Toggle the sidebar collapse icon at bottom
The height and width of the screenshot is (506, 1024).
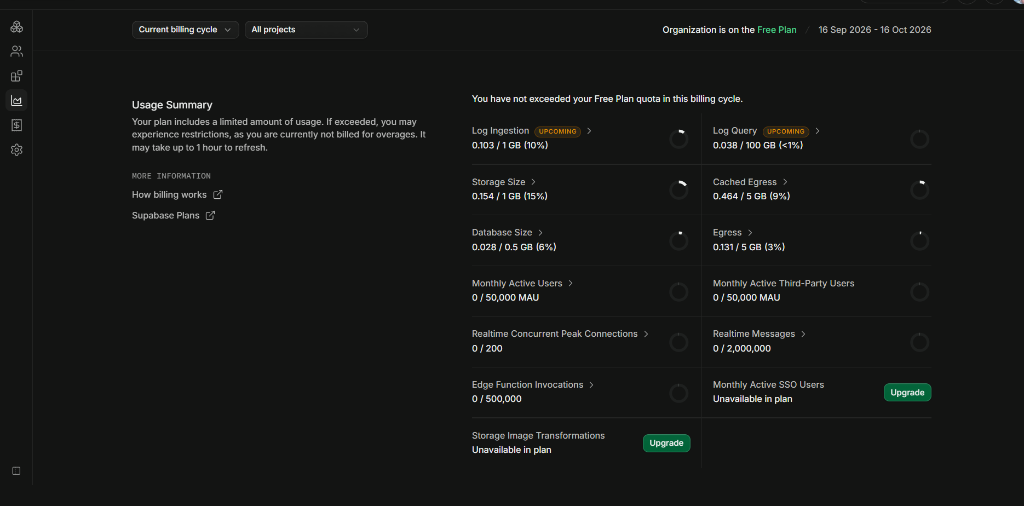[x=16, y=471]
